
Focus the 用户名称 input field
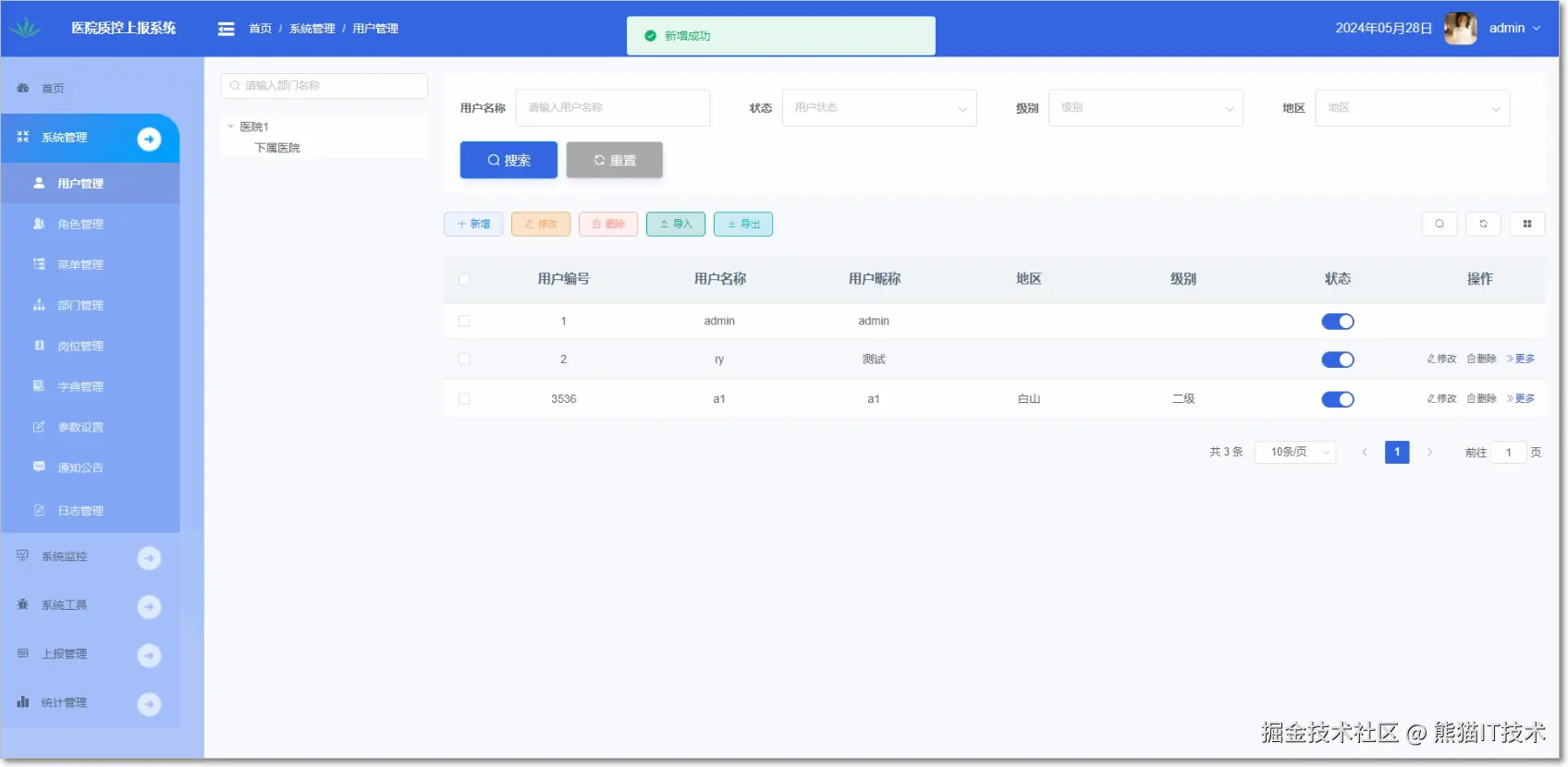coord(612,108)
